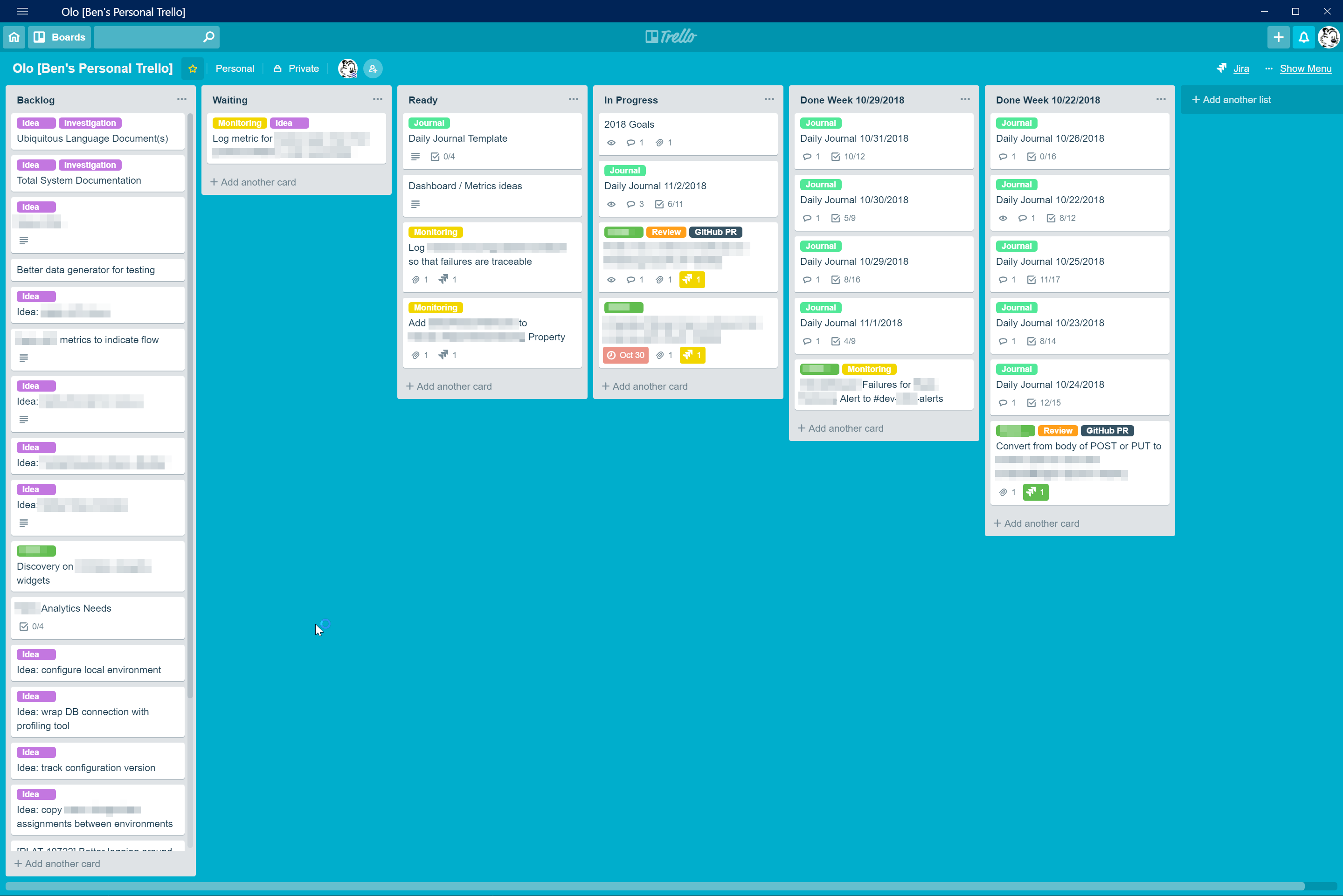Image resolution: width=1343 pixels, height=896 pixels.
Task: Click the notifications bell icon
Action: coord(1304,37)
